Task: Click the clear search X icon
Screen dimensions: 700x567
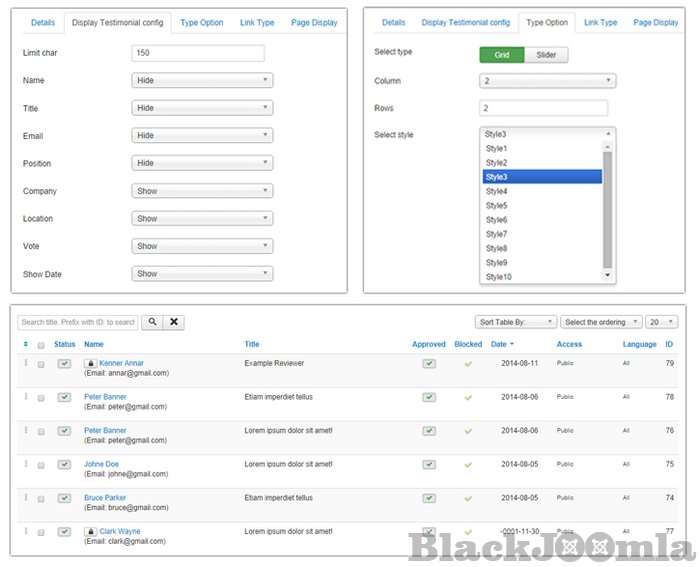Action: click(x=174, y=322)
